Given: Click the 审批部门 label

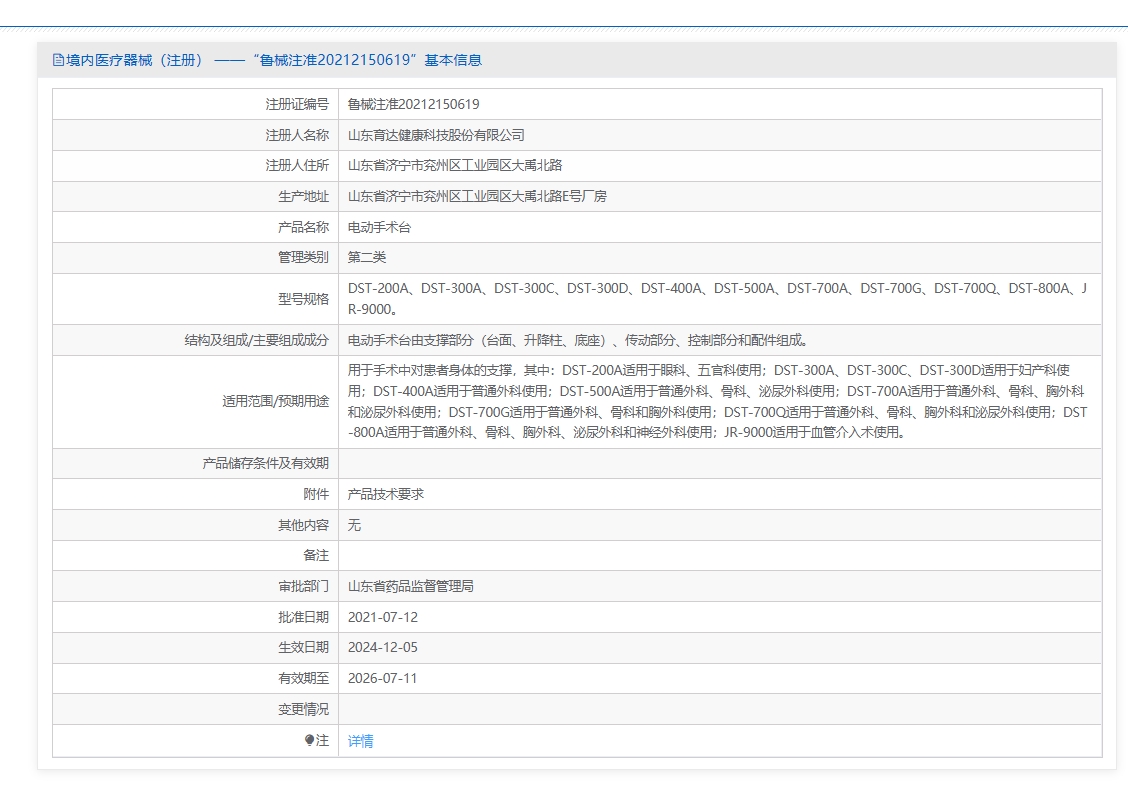Looking at the screenshot, I should point(304,587).
